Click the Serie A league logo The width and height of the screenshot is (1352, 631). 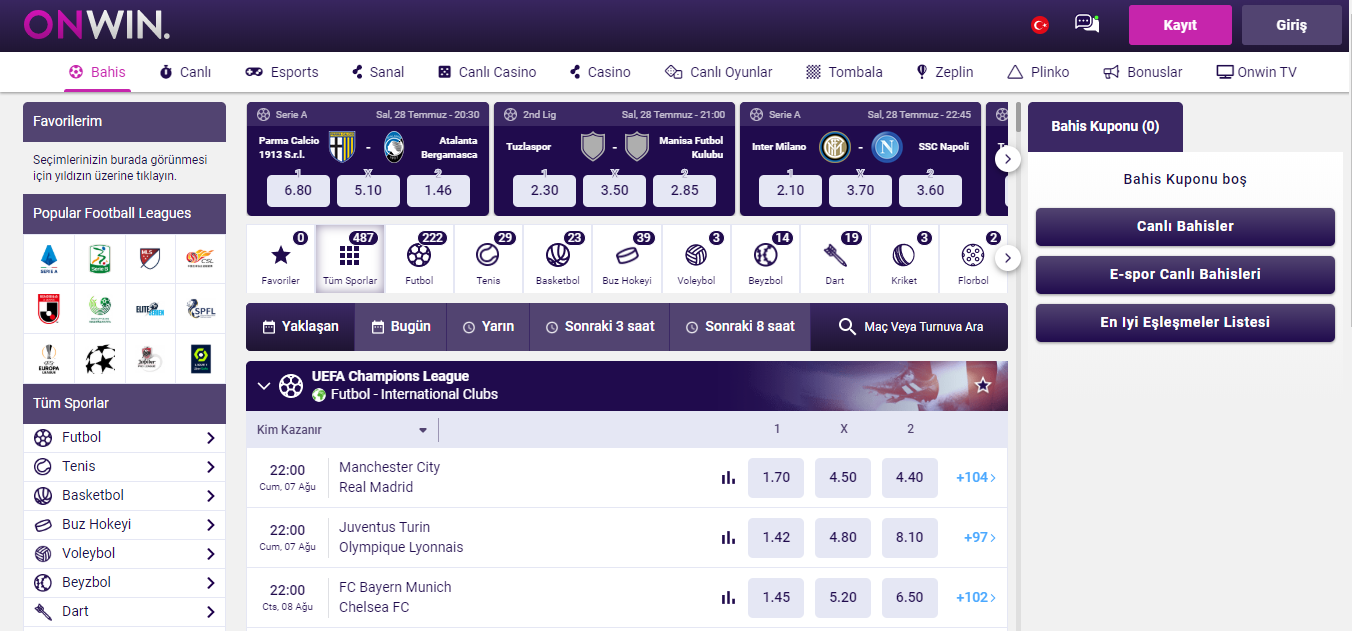click(x=49, y=259)
